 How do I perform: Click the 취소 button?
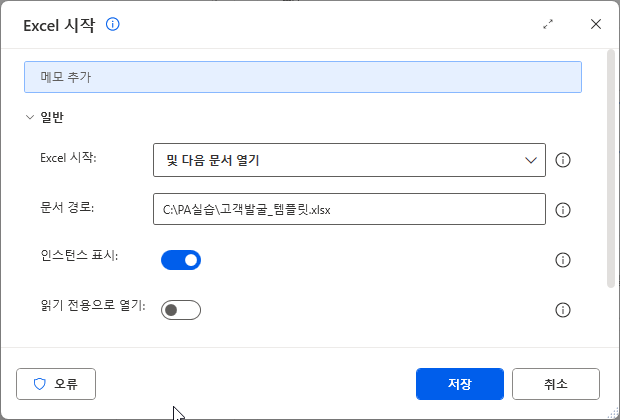tap(556, 384)
